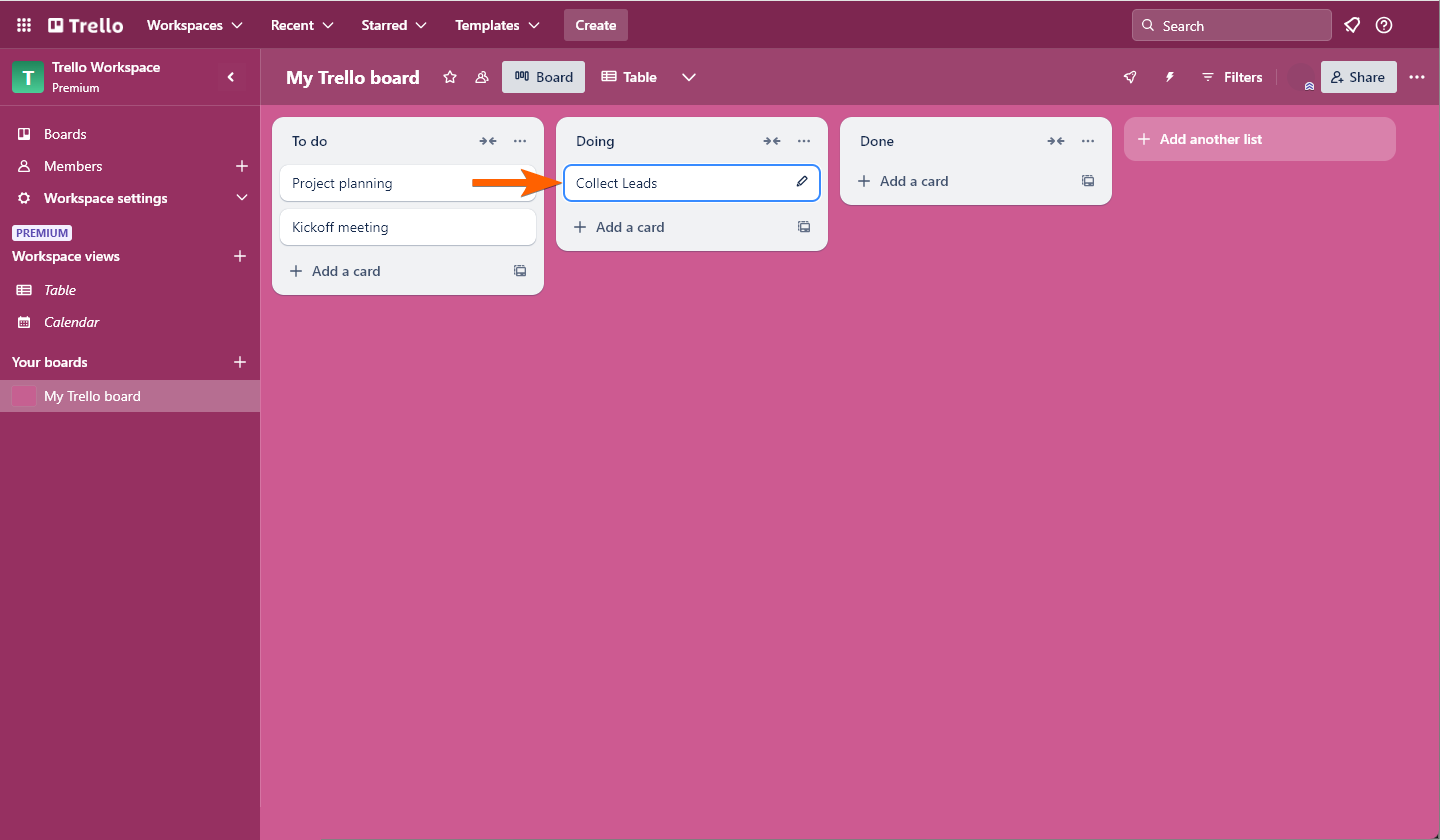Open the Workspaces dropdown
This screenshot has width=1440, height=840.
point(195,25)
